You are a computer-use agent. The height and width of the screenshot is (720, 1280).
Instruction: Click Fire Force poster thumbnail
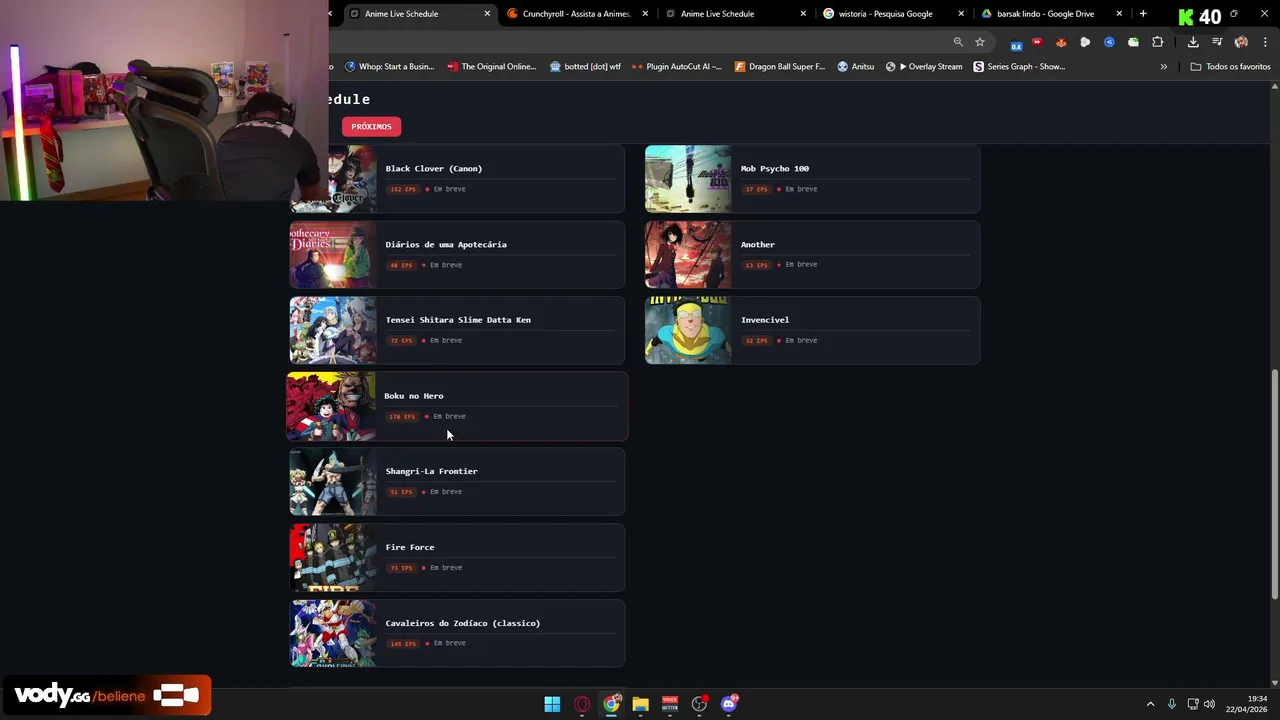(333, 558)
